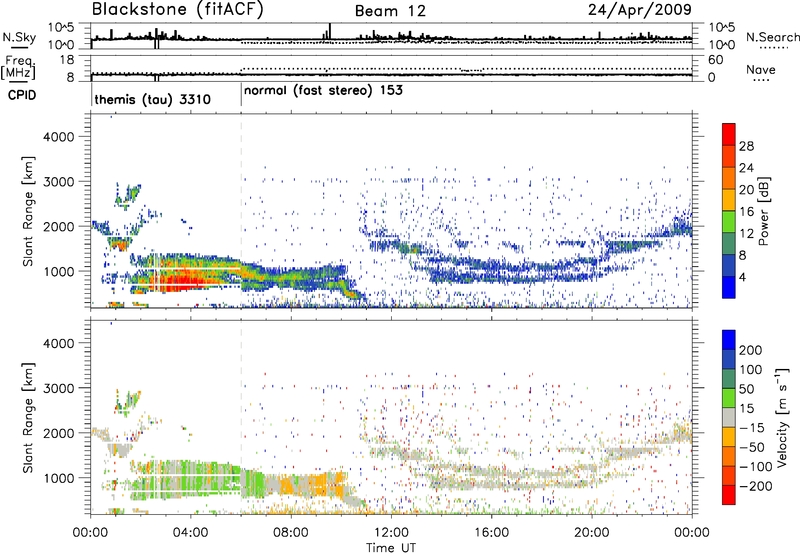
Task: Click the '60' Nave axis tick
Action: [x=715, y=60]
